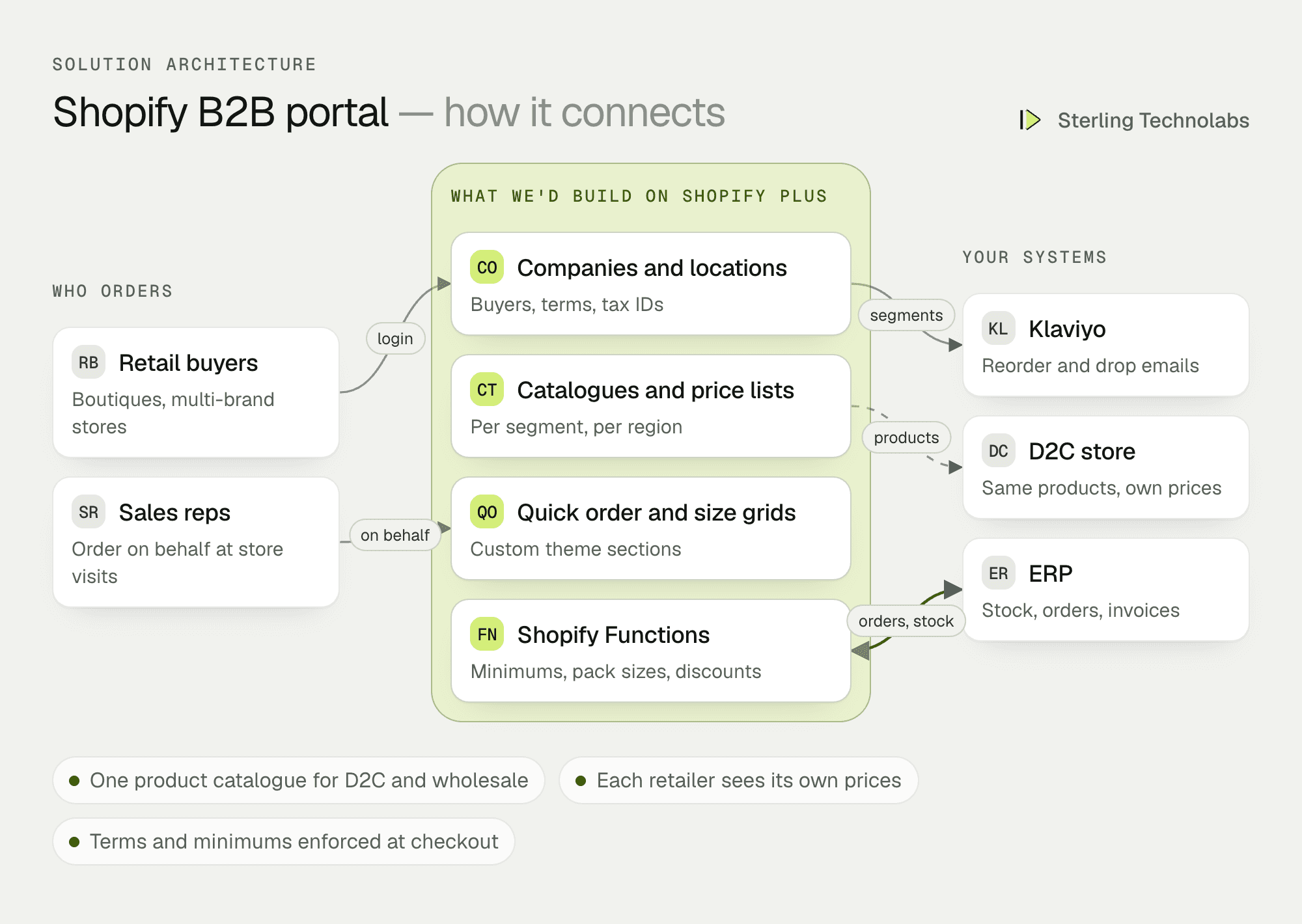The image size is (1302, 924).
Task: Click the 'D2C store' title
Action: pyautogui.click(x=1082, y=451)
